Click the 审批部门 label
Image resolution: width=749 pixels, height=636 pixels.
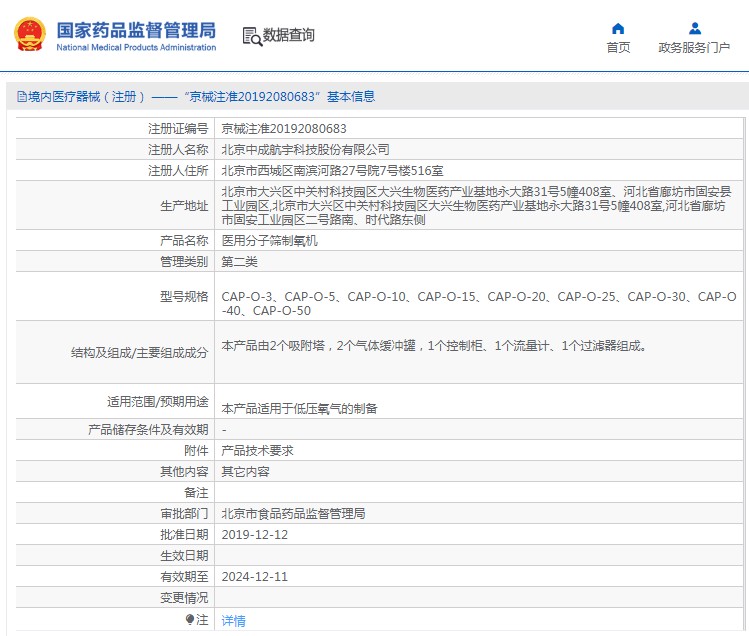tap(184, 514)
